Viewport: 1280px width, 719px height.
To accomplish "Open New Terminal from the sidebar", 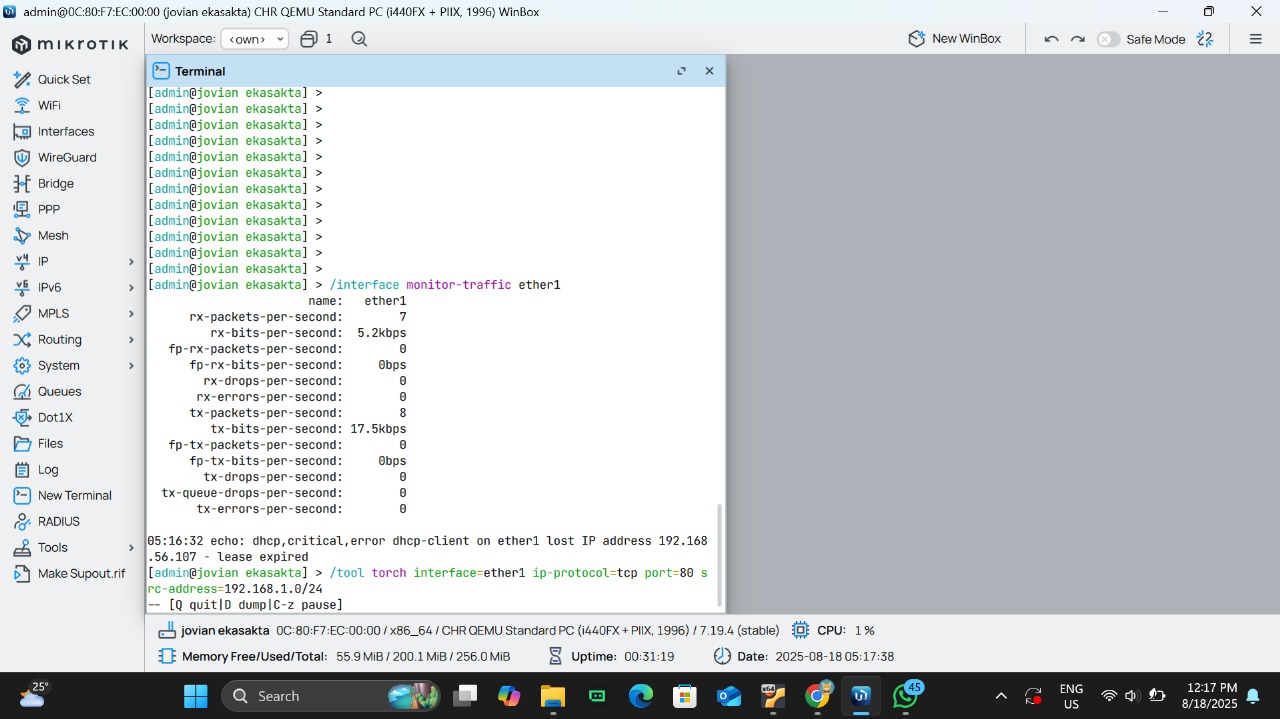I will (74, 495).
